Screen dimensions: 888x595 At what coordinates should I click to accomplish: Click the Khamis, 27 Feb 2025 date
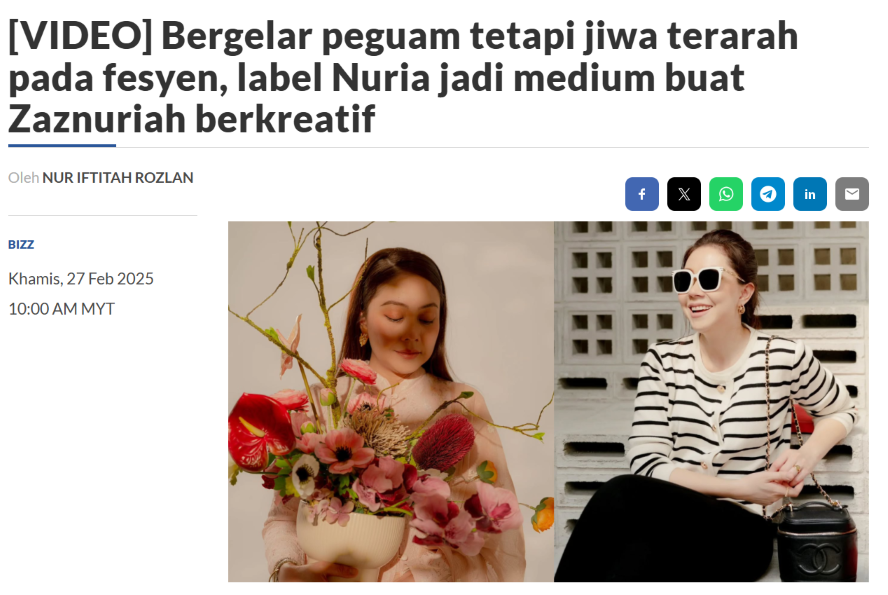[x=81, y=279]
